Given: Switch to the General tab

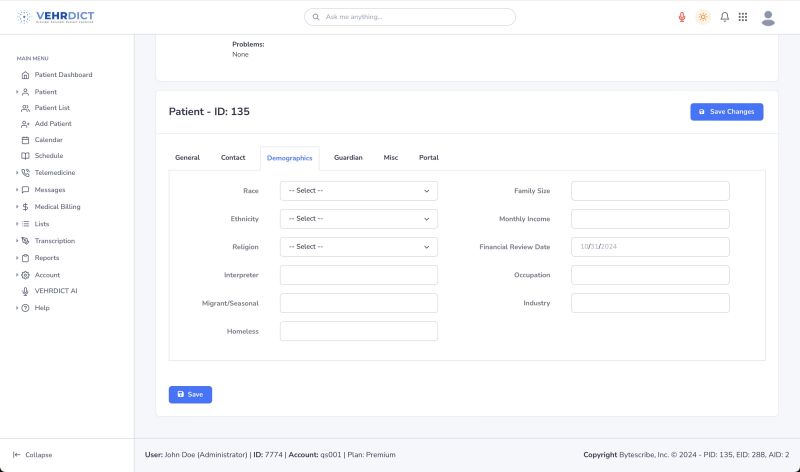Looking at the screenshot, I should point(187,158).
